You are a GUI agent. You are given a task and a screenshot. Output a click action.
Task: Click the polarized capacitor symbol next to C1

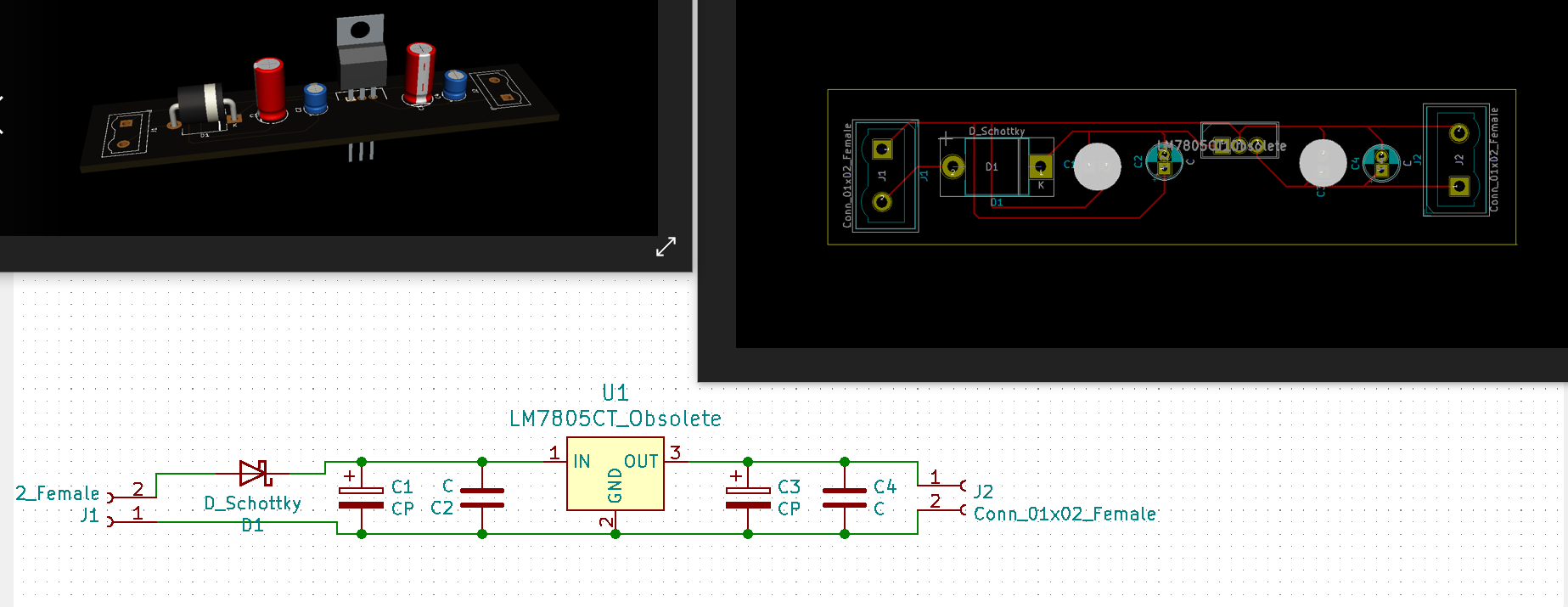pyautogui.click(x=362, y=497)
